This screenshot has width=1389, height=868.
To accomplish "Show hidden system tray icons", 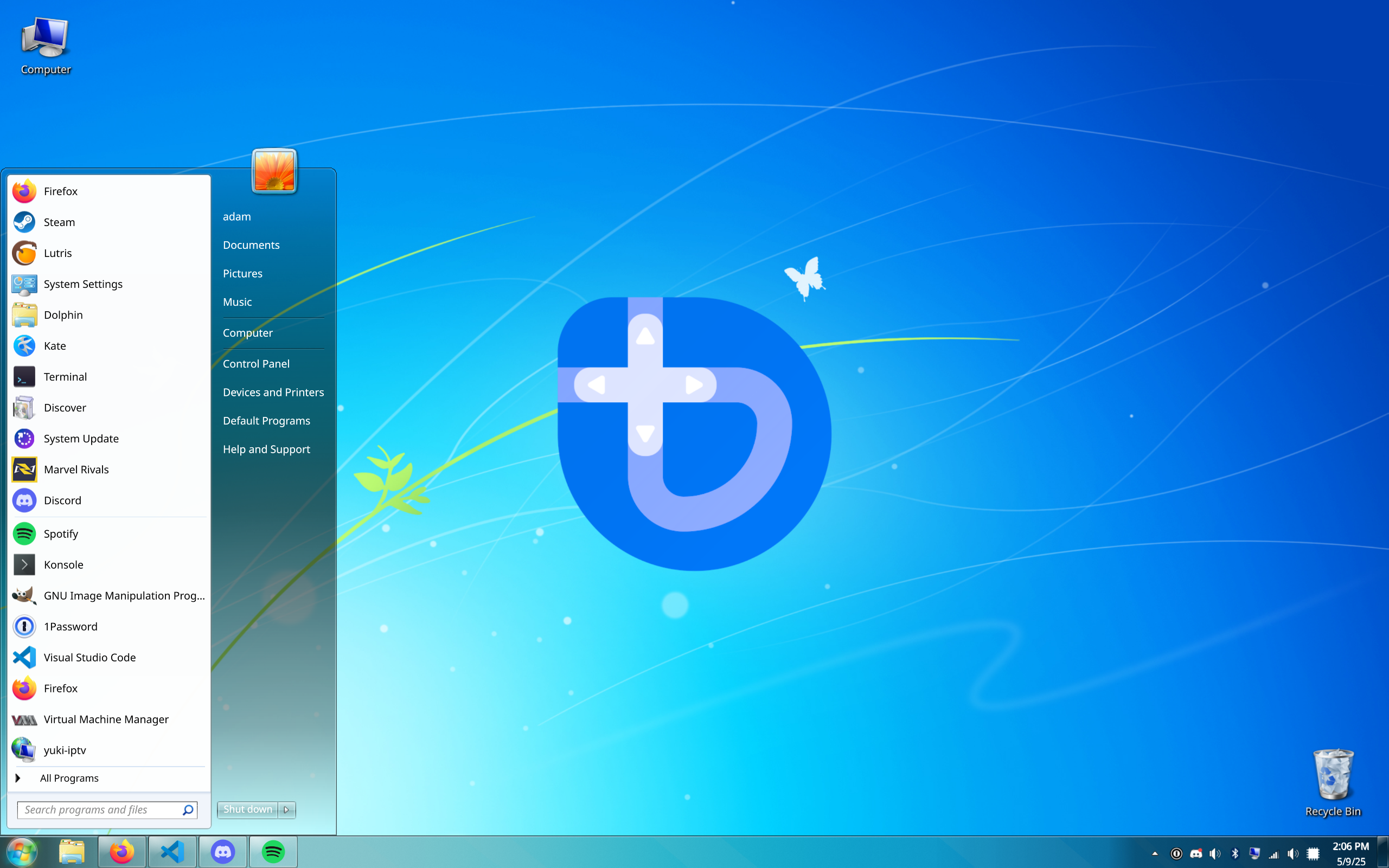I will point(1155,854).
